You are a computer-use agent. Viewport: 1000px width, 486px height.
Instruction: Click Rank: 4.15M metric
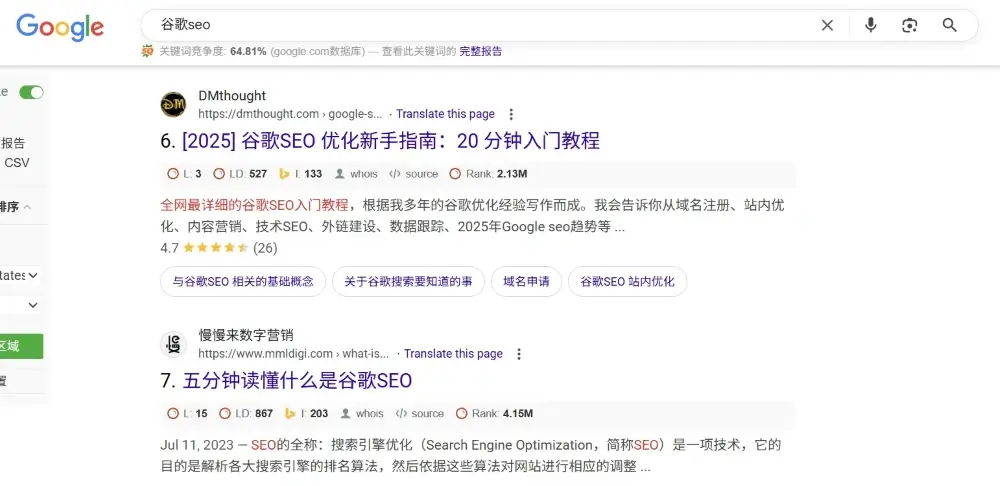pyautogui.click(x=494, y=413)
